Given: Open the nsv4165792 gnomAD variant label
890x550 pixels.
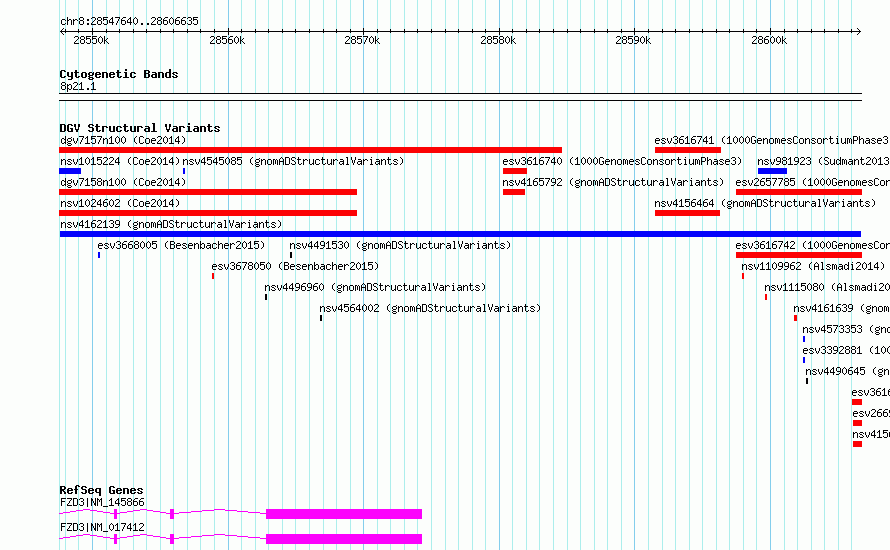Looking at the screenshot, I should click(x=613, y=182).
